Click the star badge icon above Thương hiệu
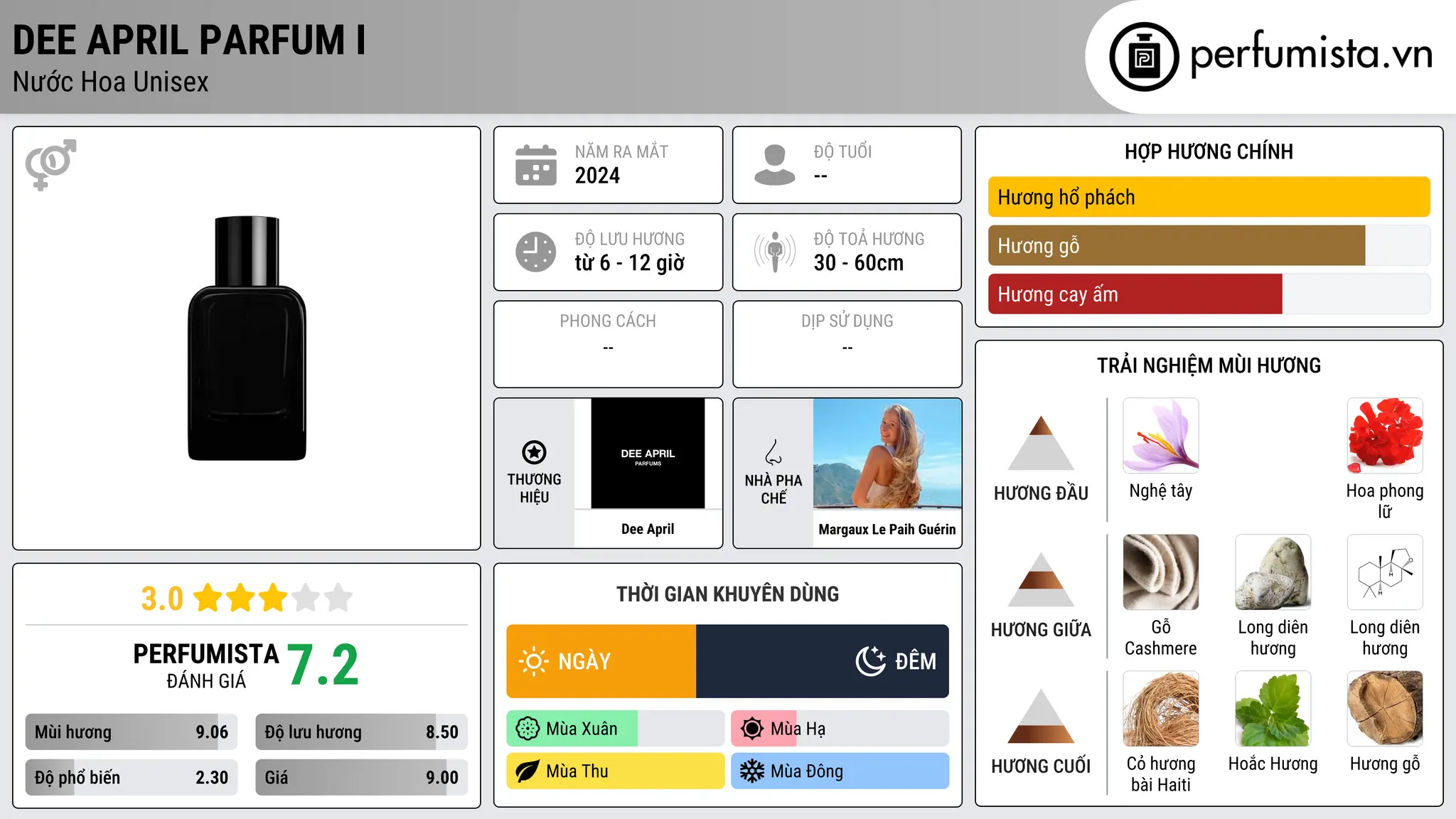Viewport: 1456px width, 819px height. coord(534,452)
